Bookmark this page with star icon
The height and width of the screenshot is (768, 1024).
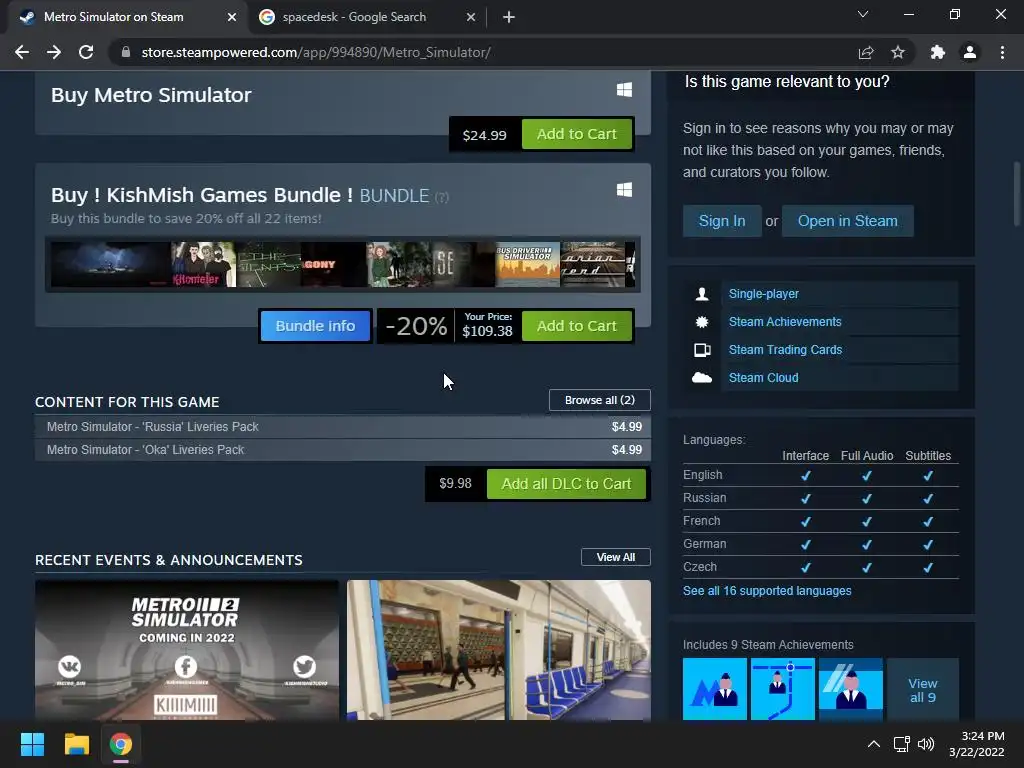point(898,52)
